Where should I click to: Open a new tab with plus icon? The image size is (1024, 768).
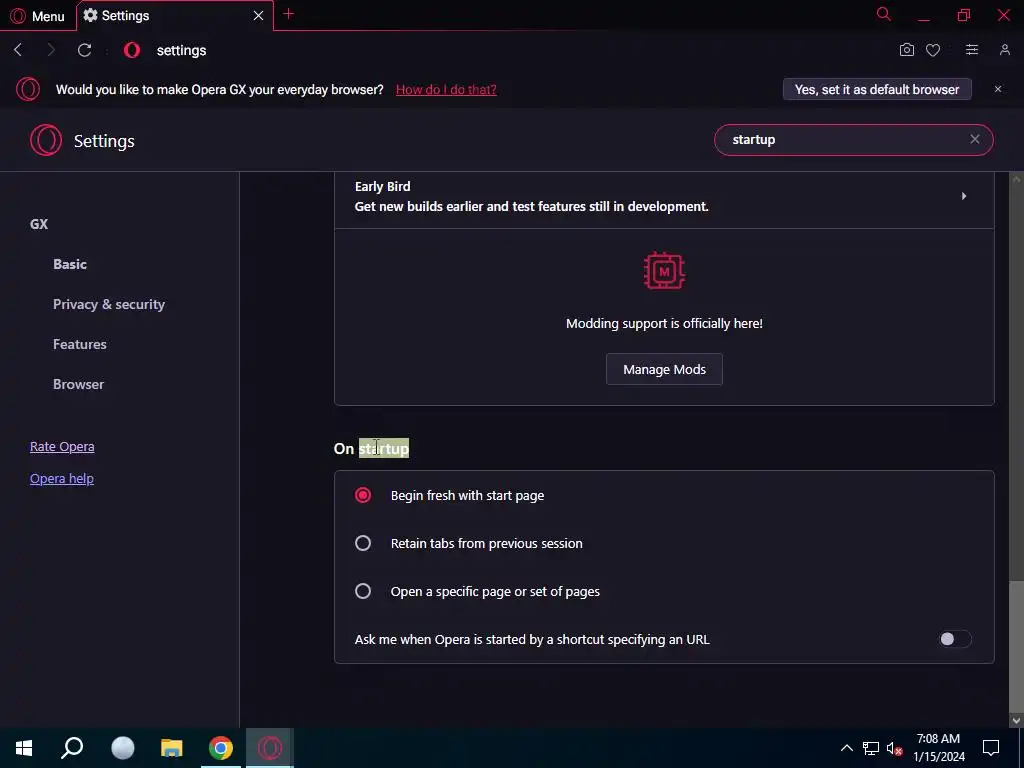pos(289,14)
